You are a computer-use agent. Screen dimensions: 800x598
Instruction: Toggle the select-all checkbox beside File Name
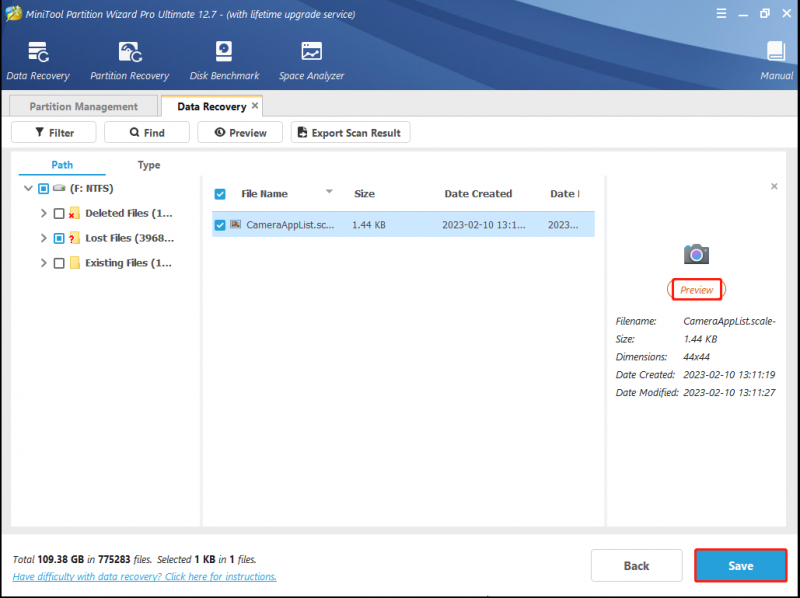click(x=220, y=194)
